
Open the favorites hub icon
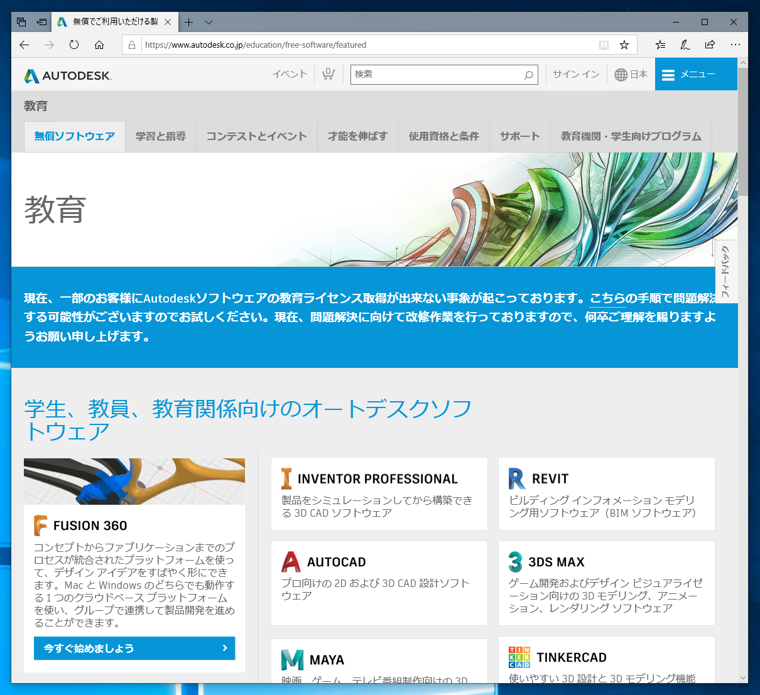tap(660, 45)
